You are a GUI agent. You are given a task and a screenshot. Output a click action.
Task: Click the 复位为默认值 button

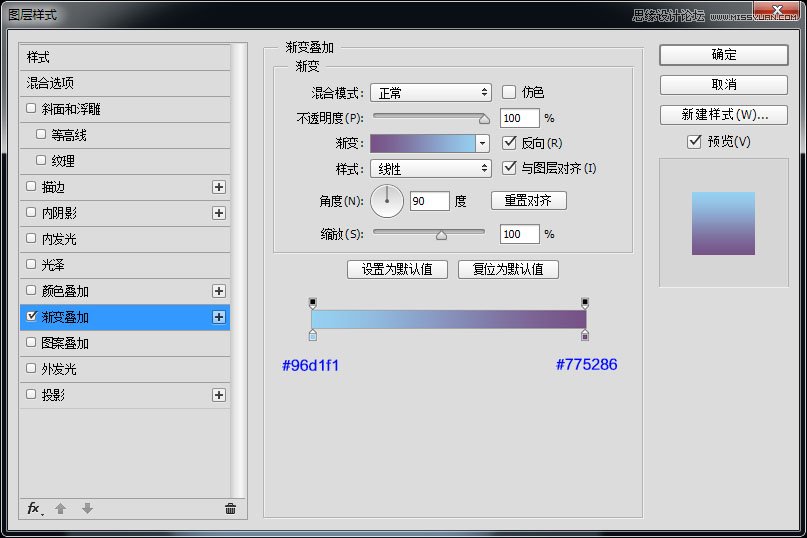508,269
